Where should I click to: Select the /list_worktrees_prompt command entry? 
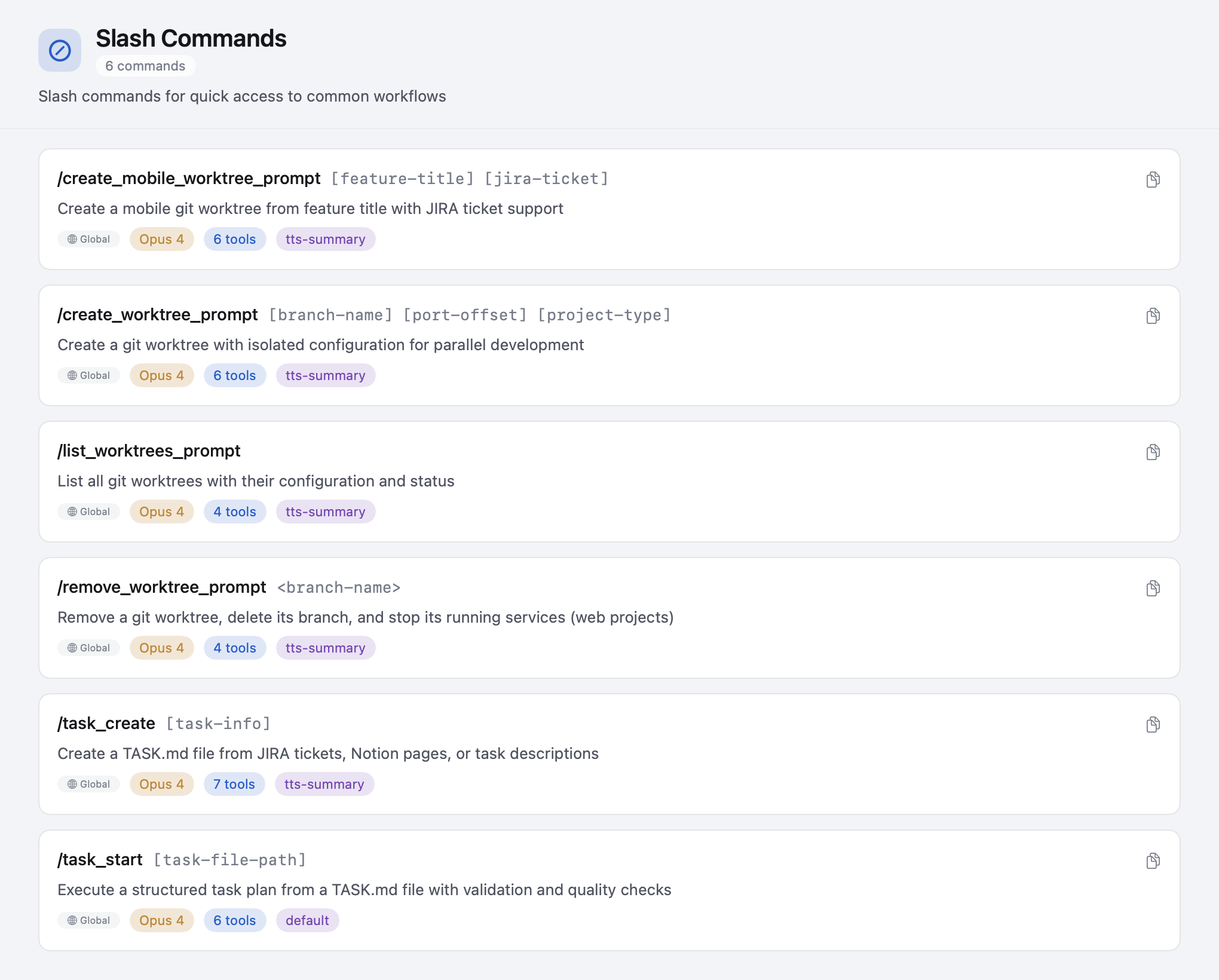click(609, 482)
